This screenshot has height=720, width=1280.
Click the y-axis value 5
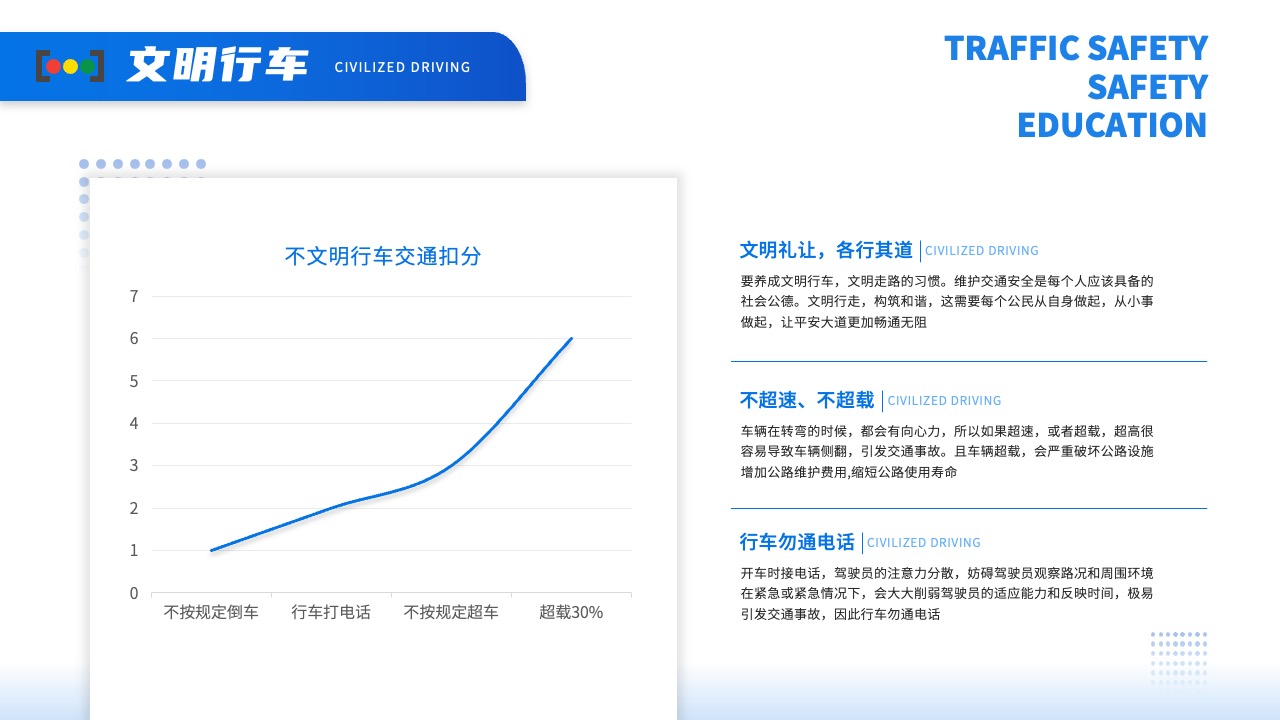point(134,381)
